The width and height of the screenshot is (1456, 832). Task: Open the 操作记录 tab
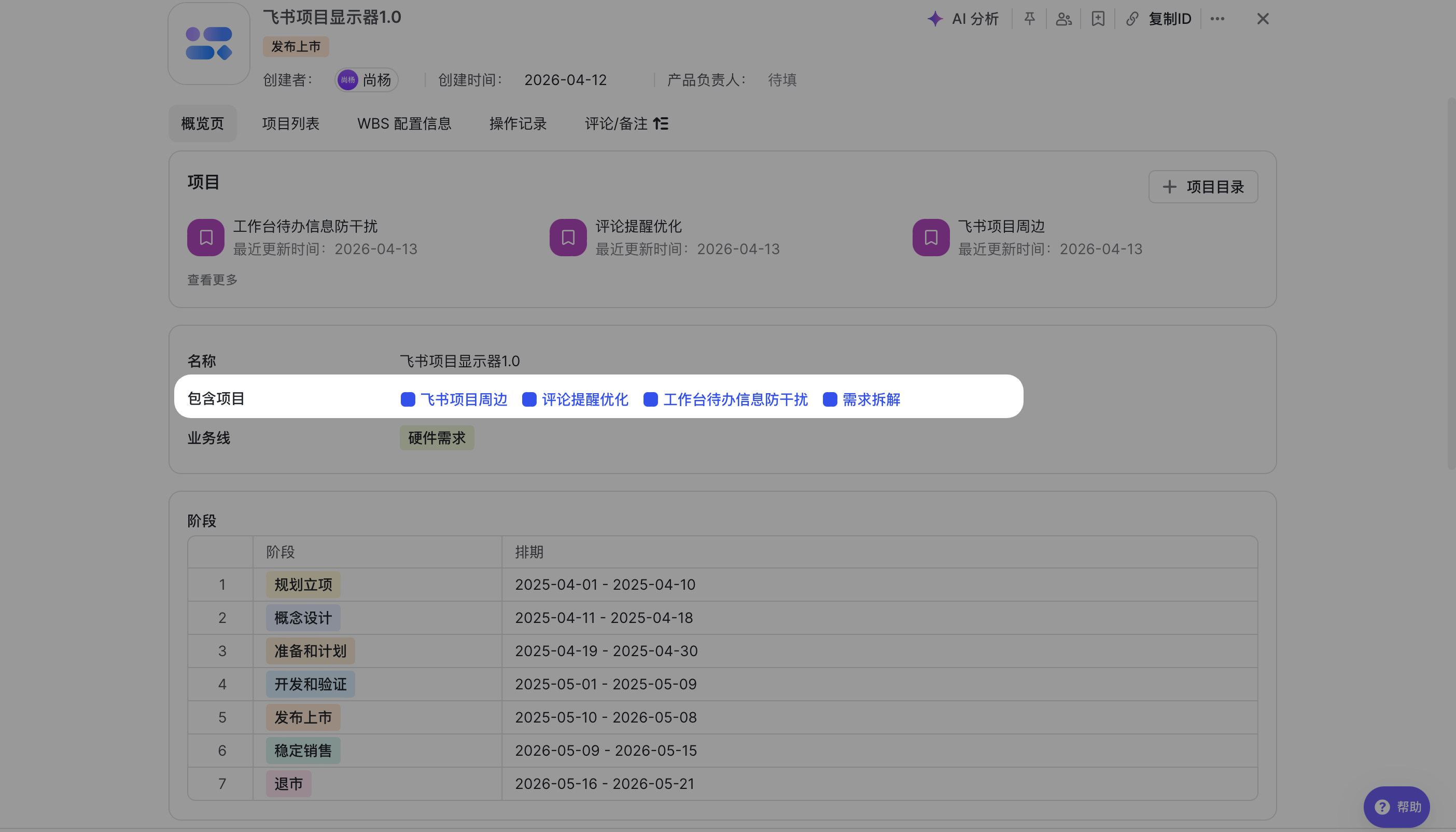pos(518,123)
